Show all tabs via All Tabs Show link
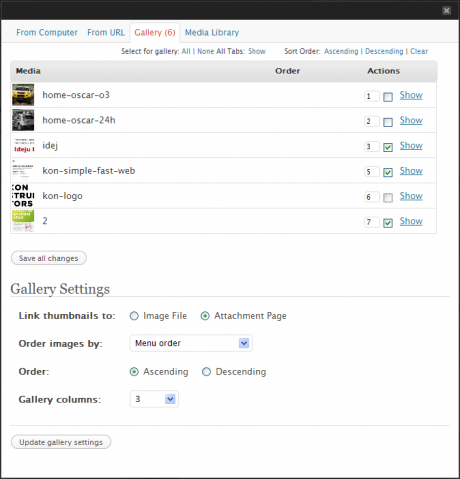460x479 pixels. tap(257, 51)
